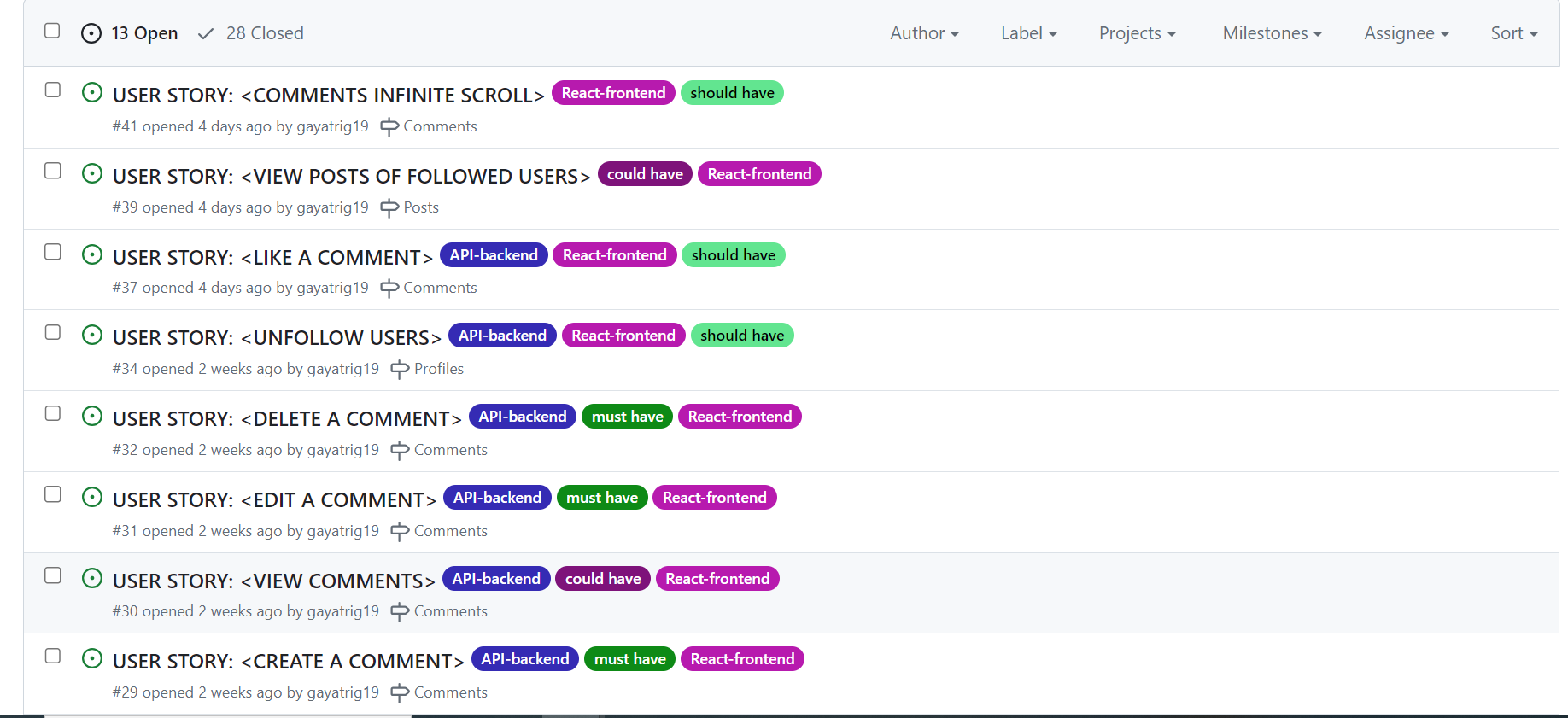Tick the EDIT A COMMENT issue checkbox

tap(53, 494)
